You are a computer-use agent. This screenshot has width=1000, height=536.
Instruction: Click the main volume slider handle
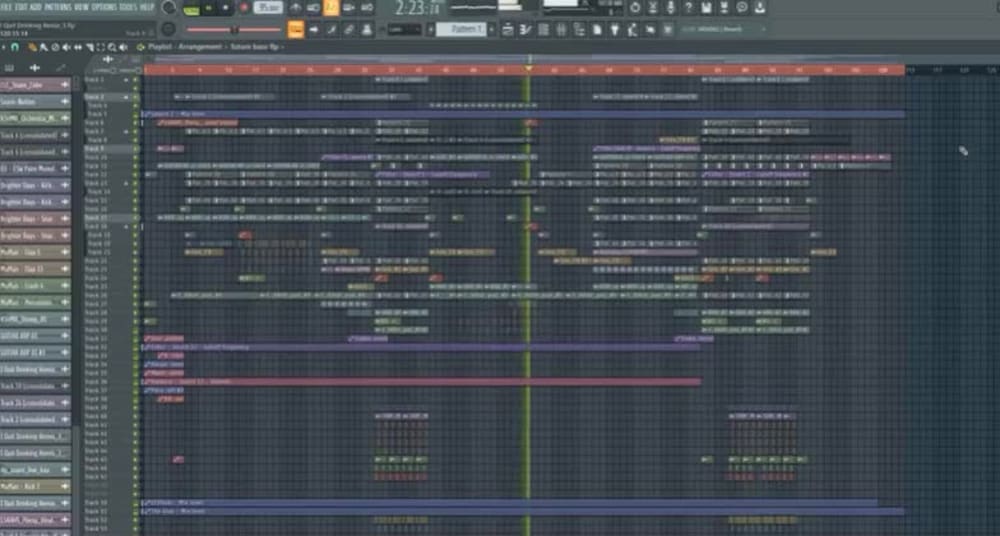(x=234, y=29)
